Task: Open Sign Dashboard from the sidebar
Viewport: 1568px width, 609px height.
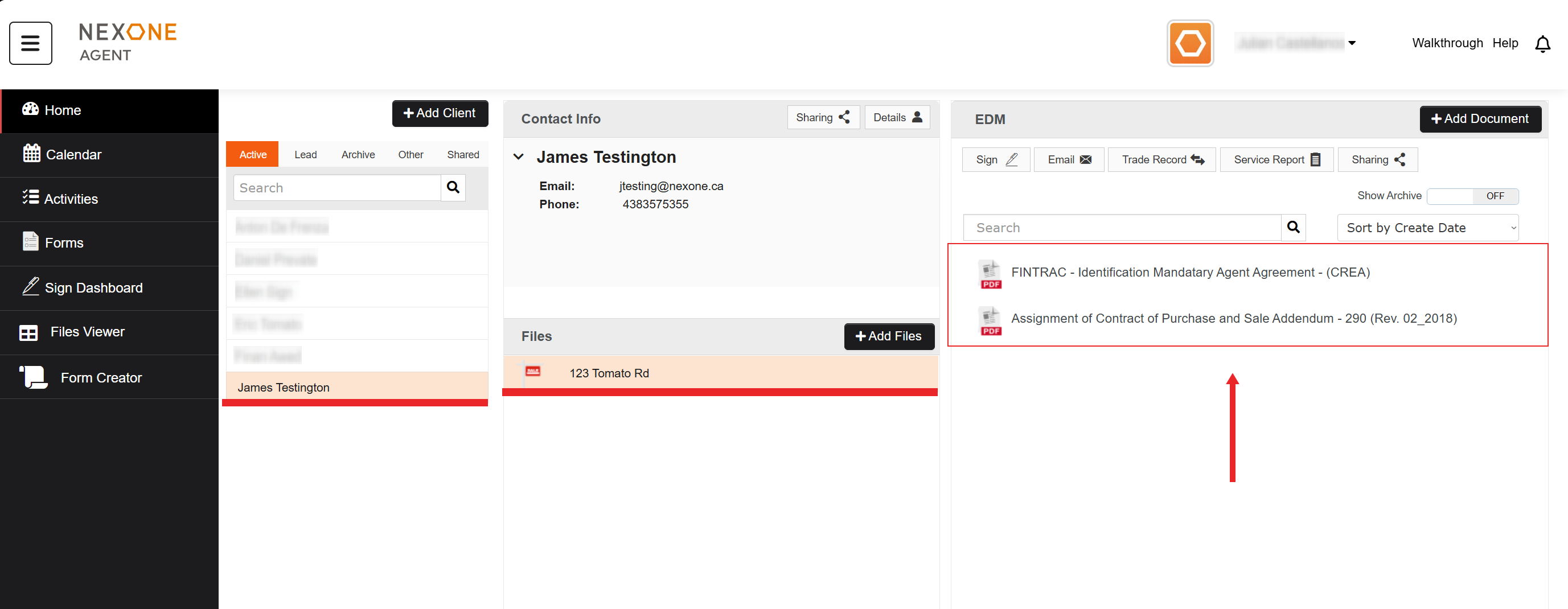Action: coord(93,288)
